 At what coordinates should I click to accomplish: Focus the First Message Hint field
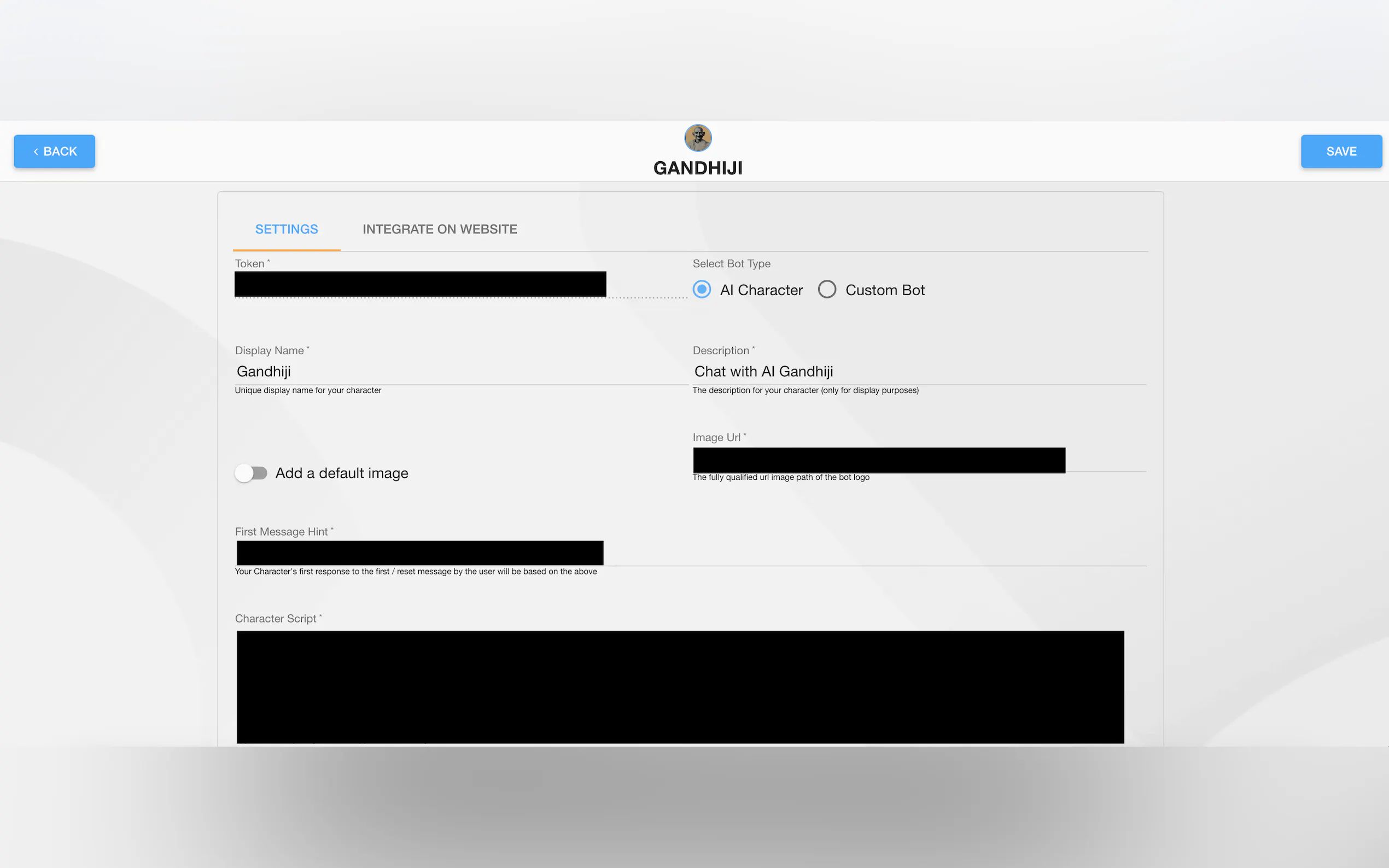click(x=420, y=553)
